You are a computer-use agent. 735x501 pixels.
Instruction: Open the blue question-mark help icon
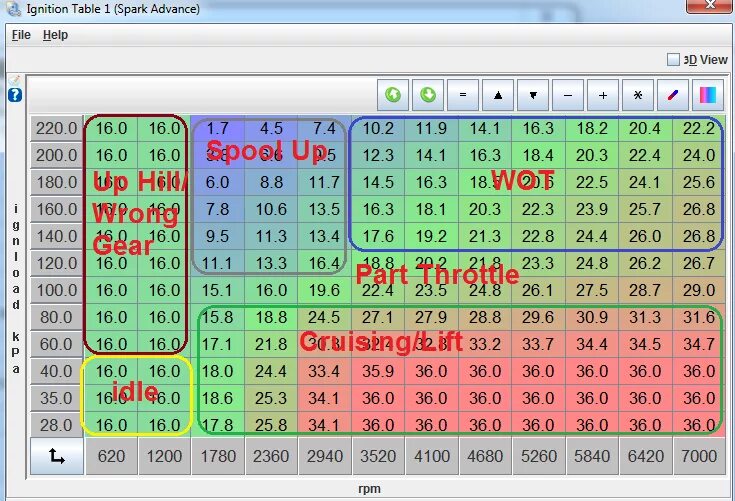15,95
